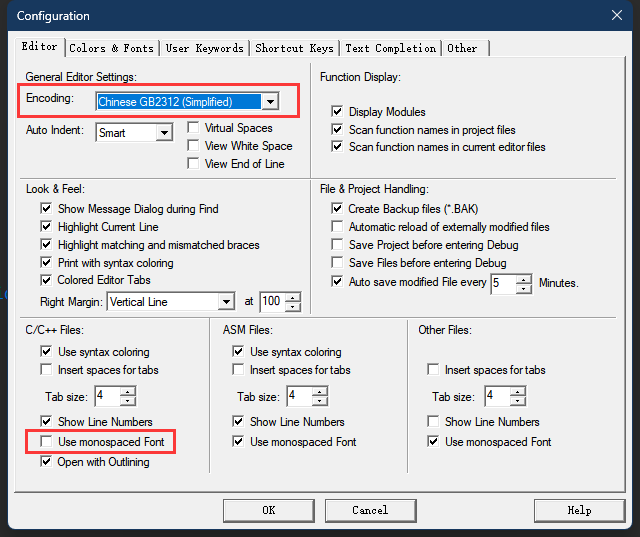Toggle Scan function names in current editor files
The height and width of the screenshot is (537, 640).
pyautogui.click(x=337, y=146)
